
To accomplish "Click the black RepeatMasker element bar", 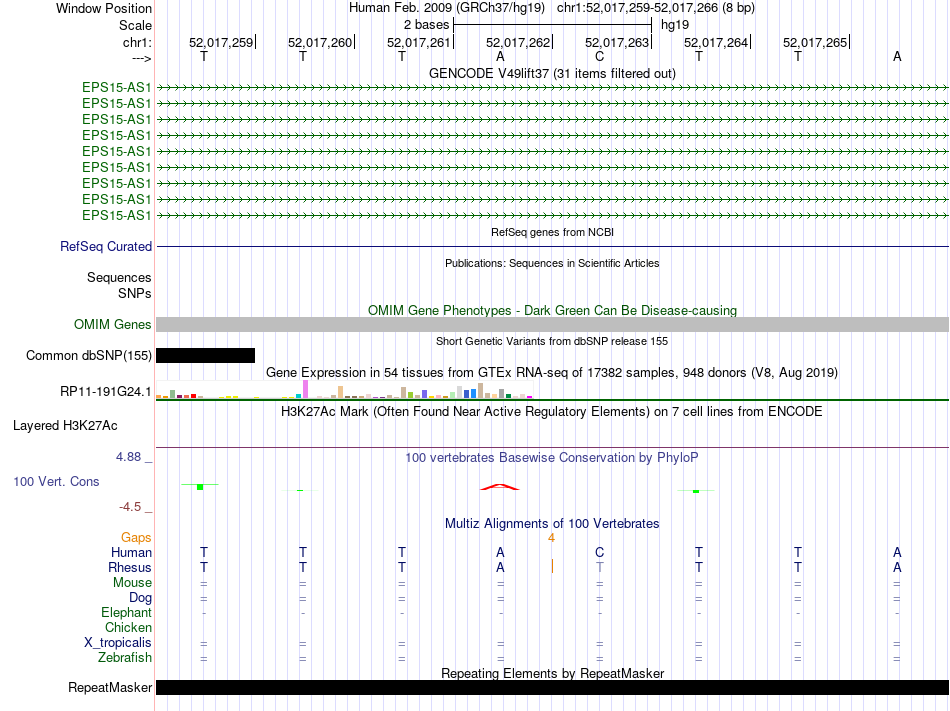I will tap(552, 687).
